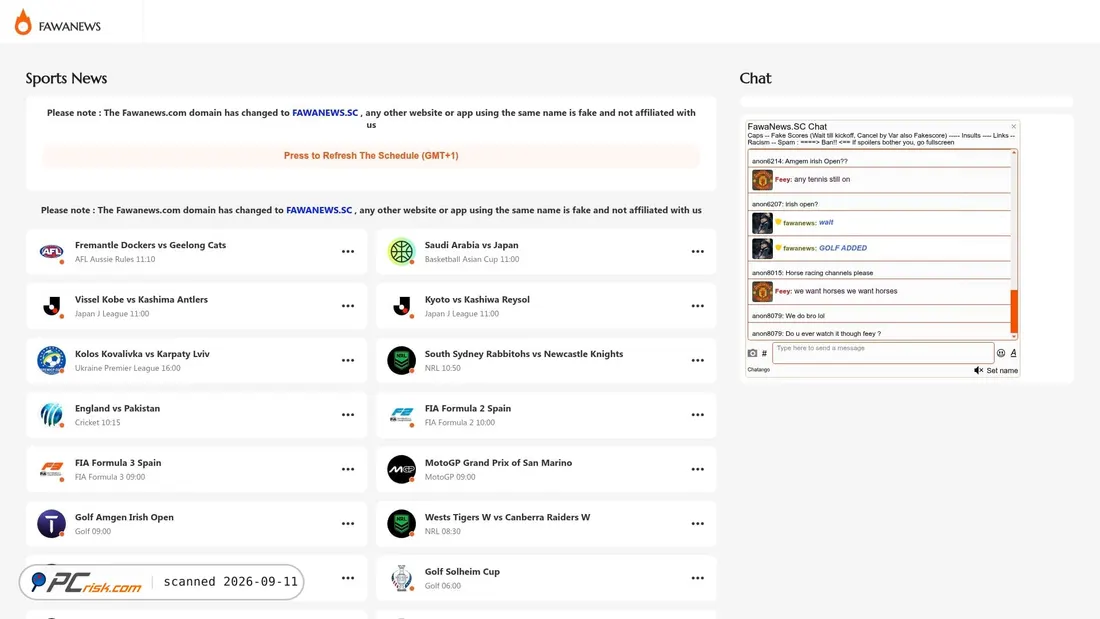
Task: Show options for England vs Pakistan cricket
Action: (348, 415)
